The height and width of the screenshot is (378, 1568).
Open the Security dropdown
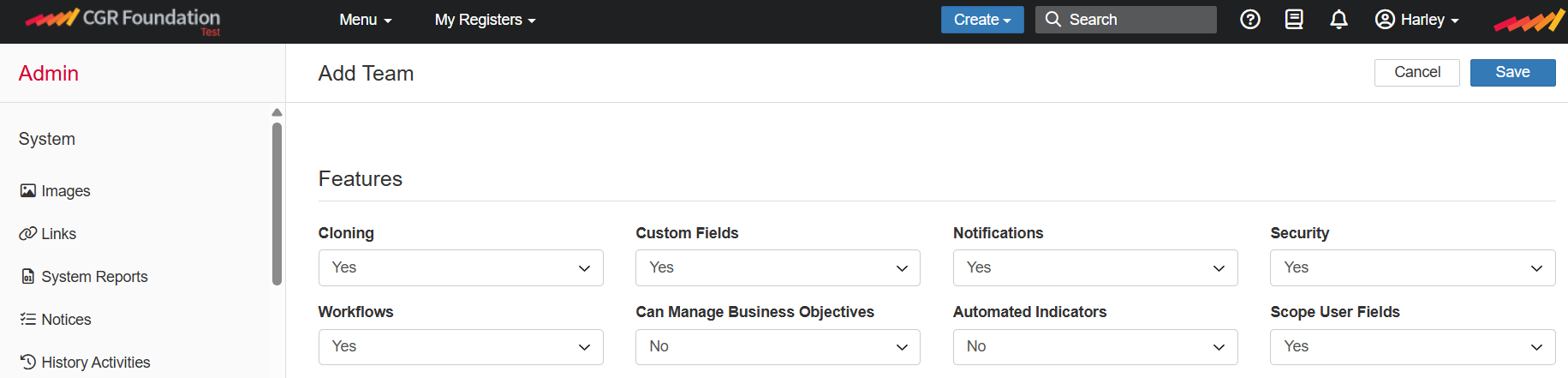point(1412,268)
